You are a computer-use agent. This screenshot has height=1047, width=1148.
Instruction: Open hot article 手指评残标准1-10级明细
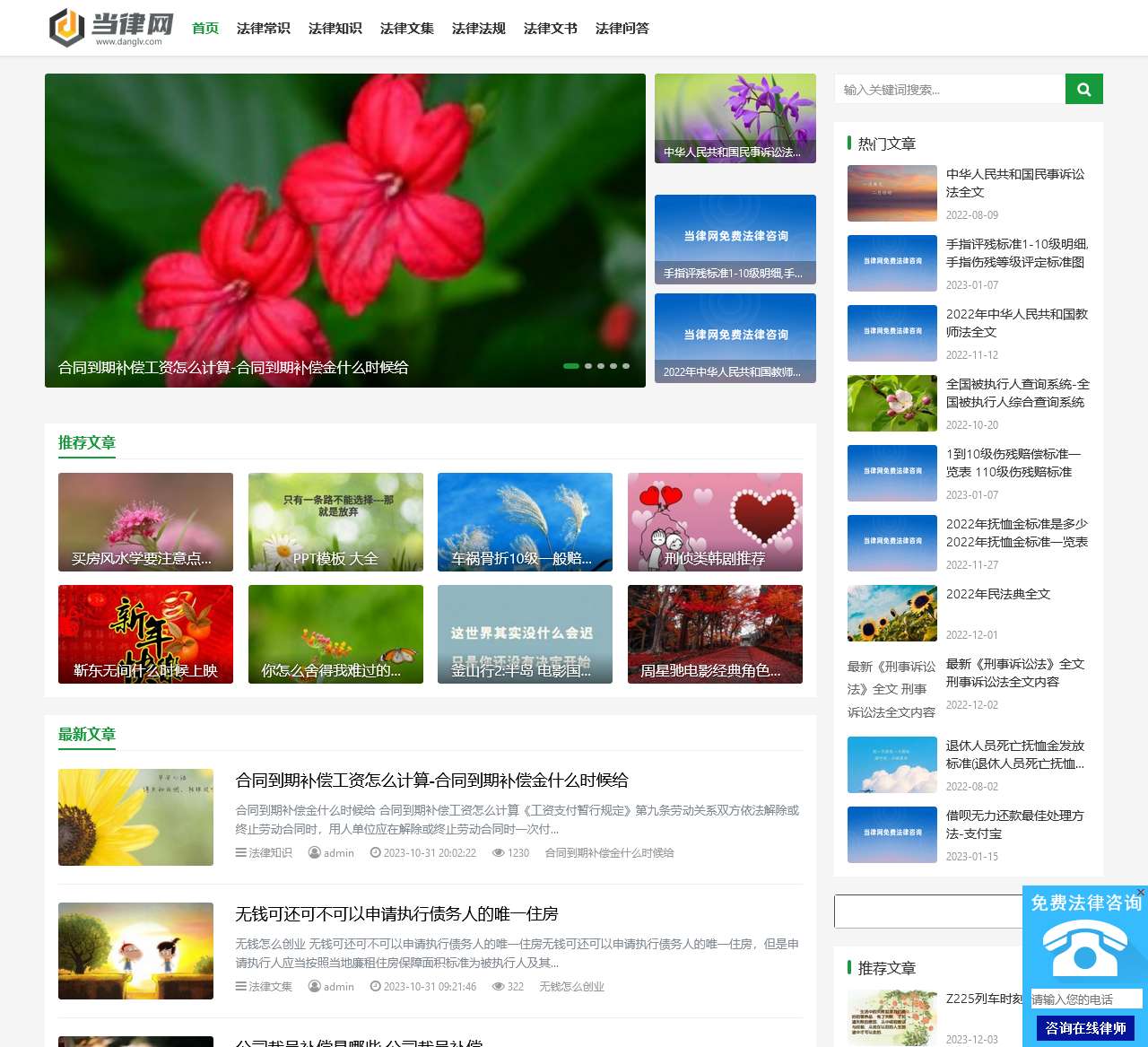1017,253
